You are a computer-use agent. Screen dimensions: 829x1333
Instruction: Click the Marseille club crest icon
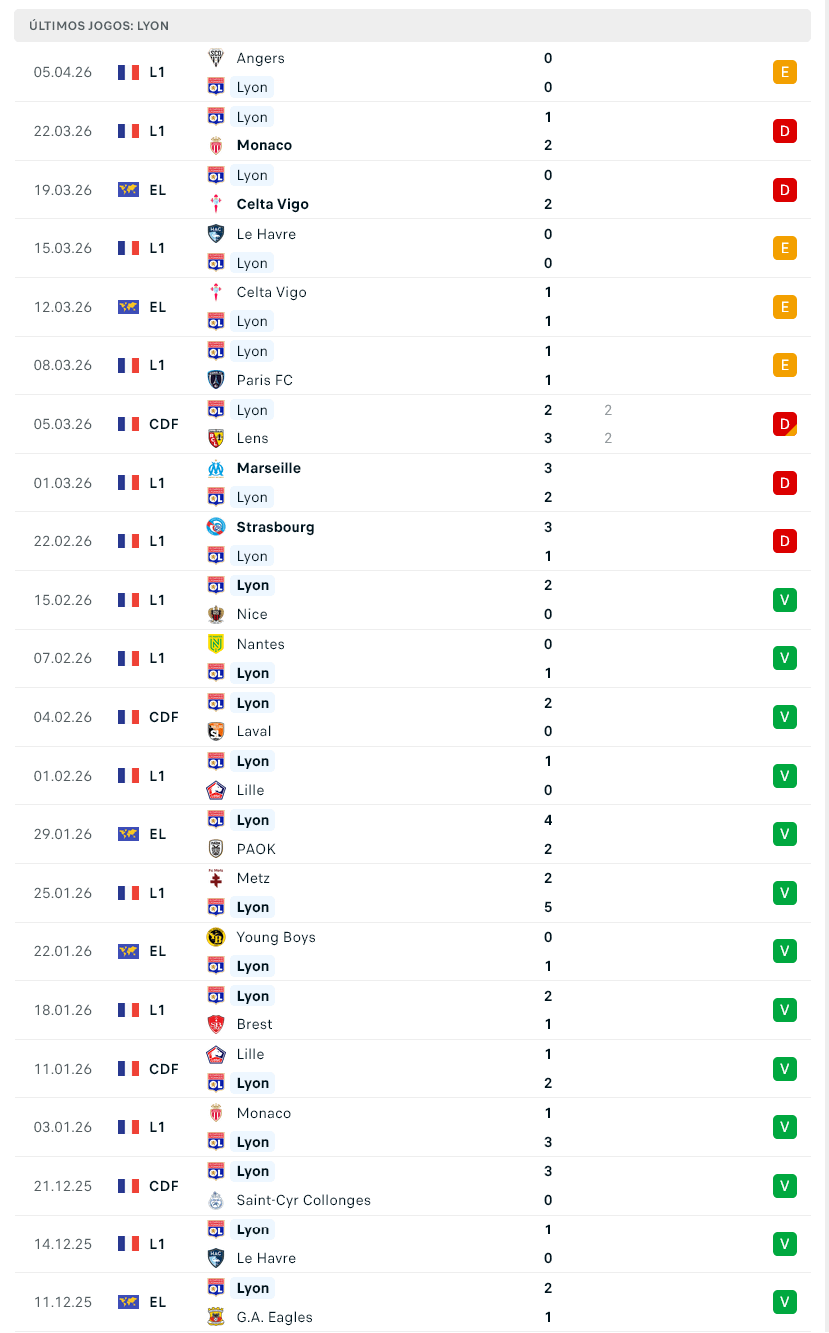215,468
